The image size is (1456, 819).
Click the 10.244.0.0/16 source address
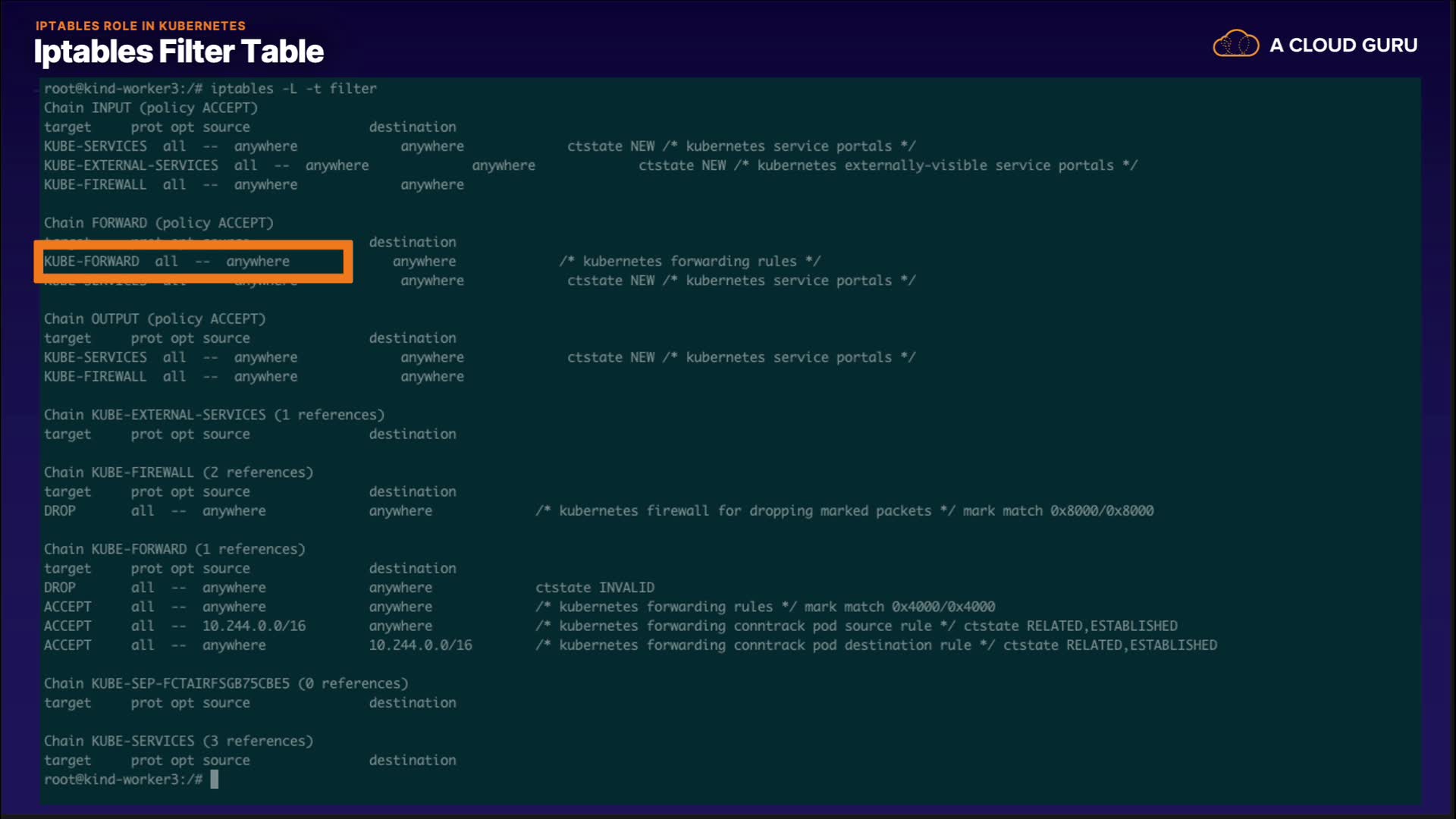[253, 626]
